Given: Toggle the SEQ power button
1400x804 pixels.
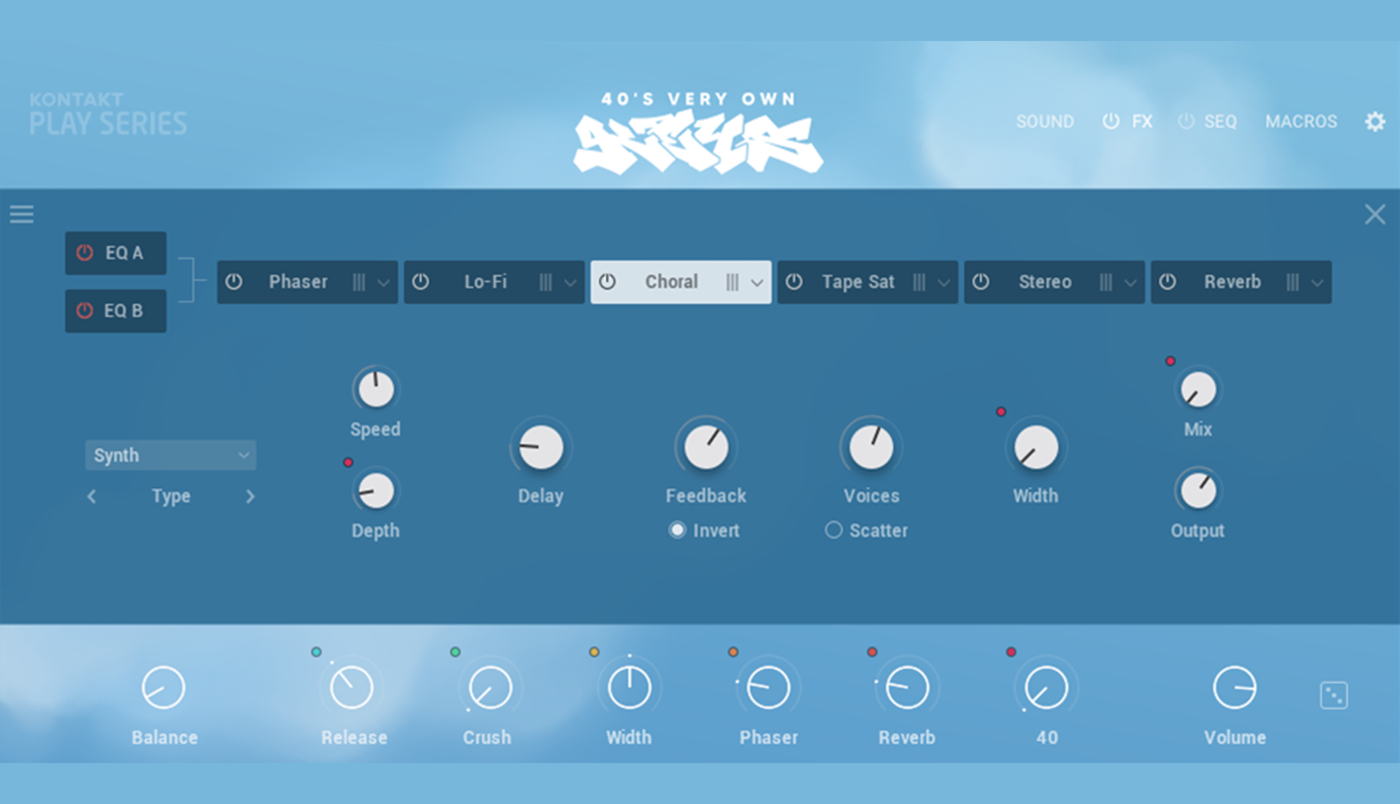Looking at the screenshot, I should click(x=1187, y=121).
